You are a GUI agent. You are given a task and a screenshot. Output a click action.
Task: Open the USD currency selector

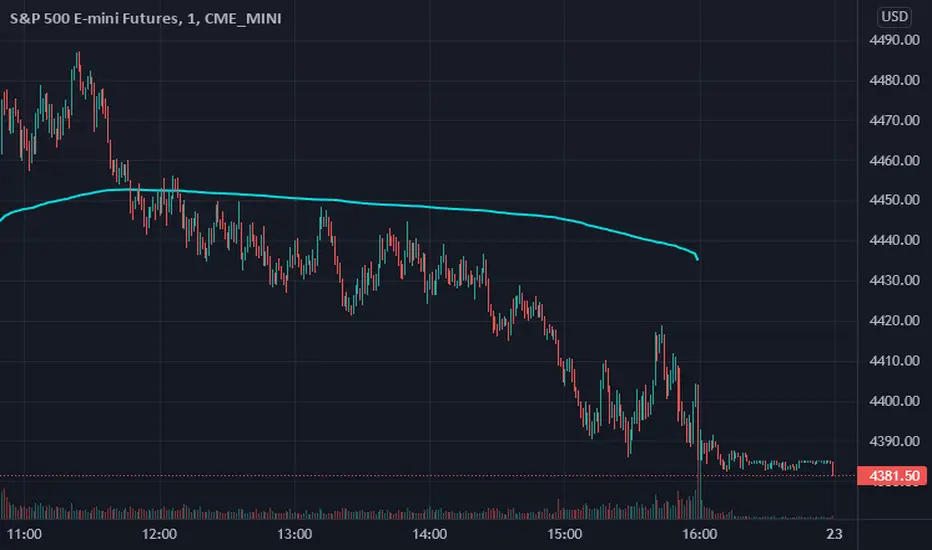pyautogui.click(x=894, y=17)
